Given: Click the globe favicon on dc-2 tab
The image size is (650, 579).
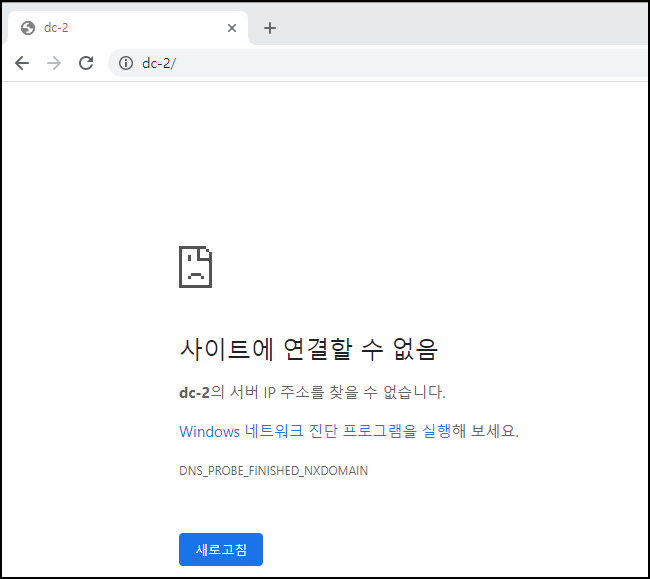Looking at the screenshot, I should point(28,28).
